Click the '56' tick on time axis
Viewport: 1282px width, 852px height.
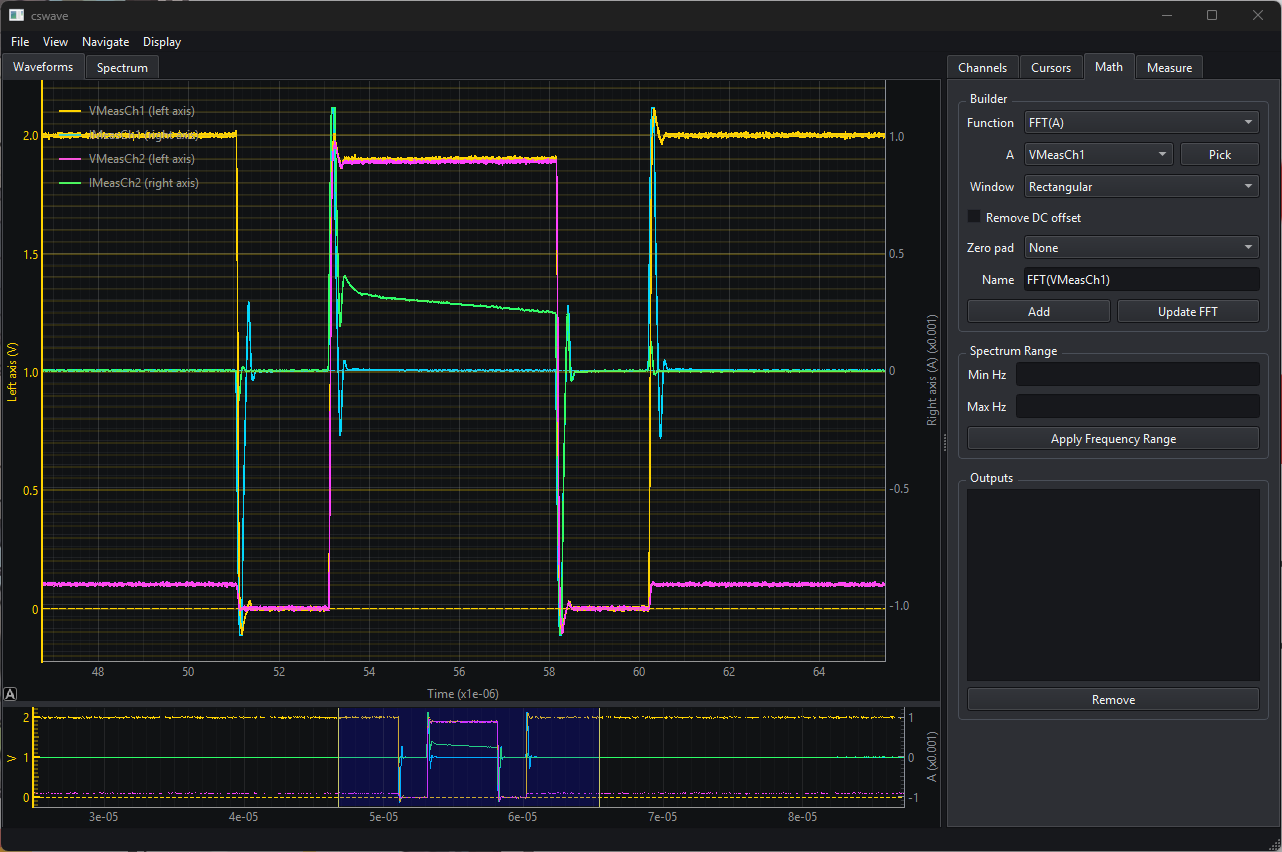point(459,672)
